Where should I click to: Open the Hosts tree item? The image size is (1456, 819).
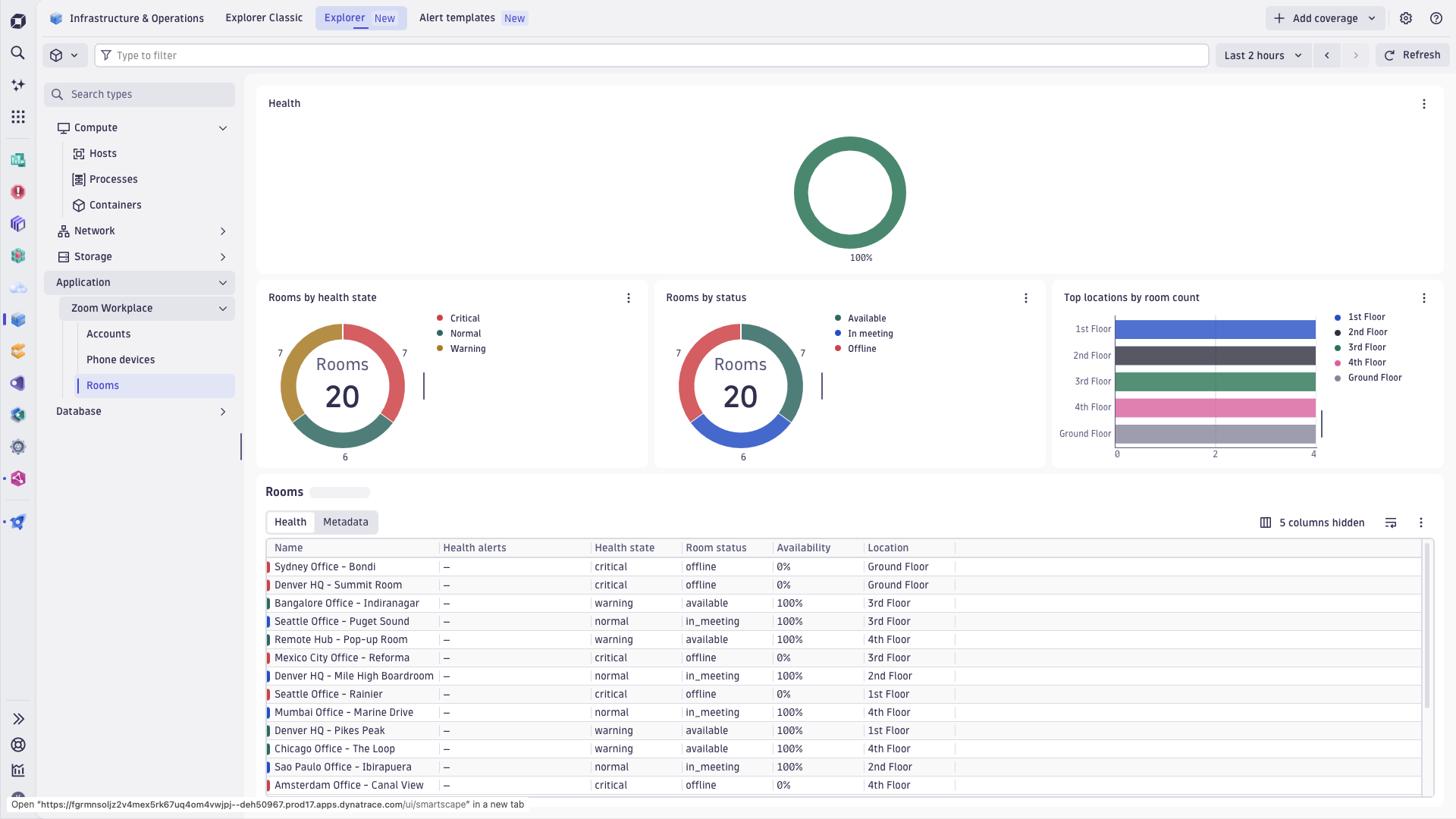click(103, 154)
